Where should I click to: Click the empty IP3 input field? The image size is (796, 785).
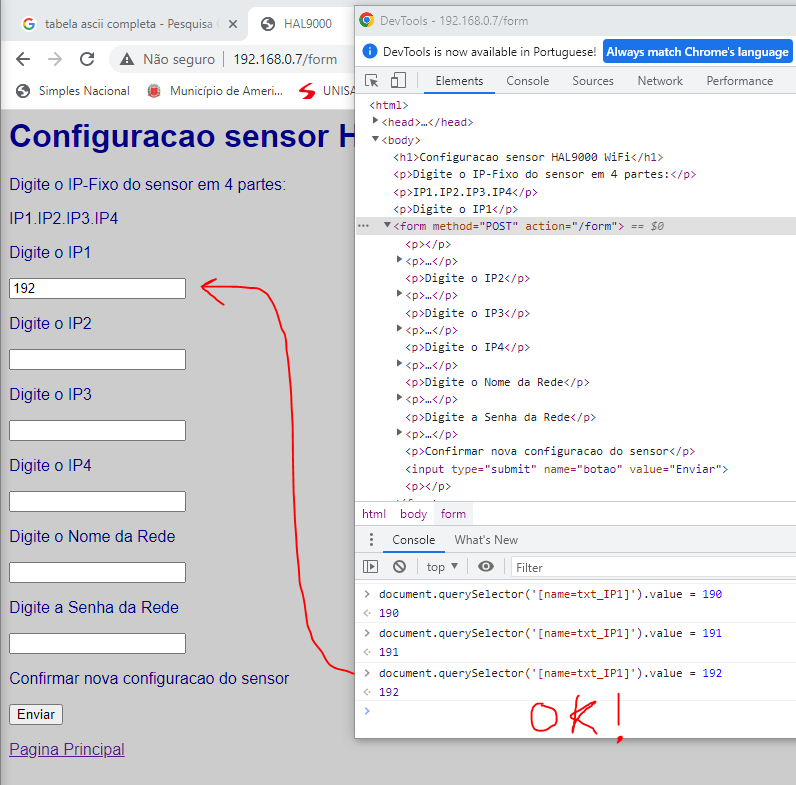click(97, 431)
